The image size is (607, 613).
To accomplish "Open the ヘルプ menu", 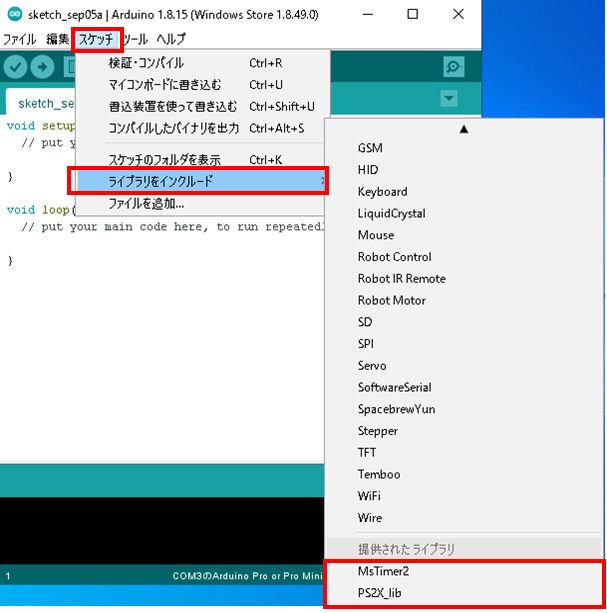I will point(171,39).
